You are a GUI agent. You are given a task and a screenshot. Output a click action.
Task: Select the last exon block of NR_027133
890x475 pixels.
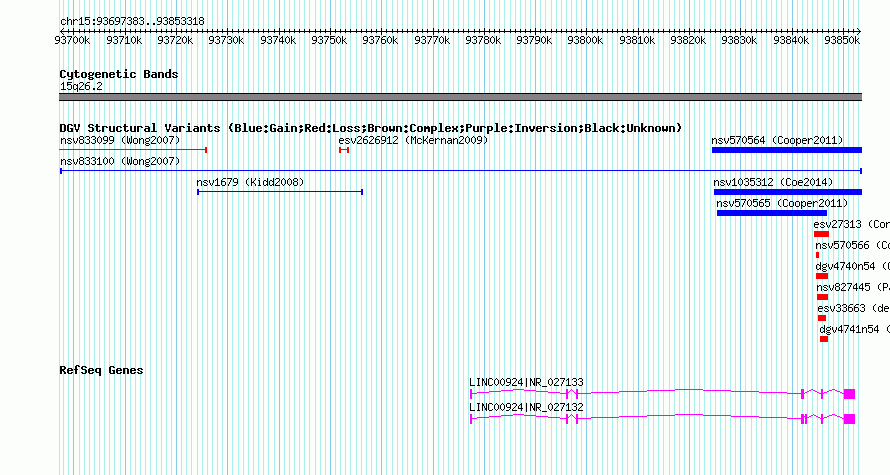point(849,394)
